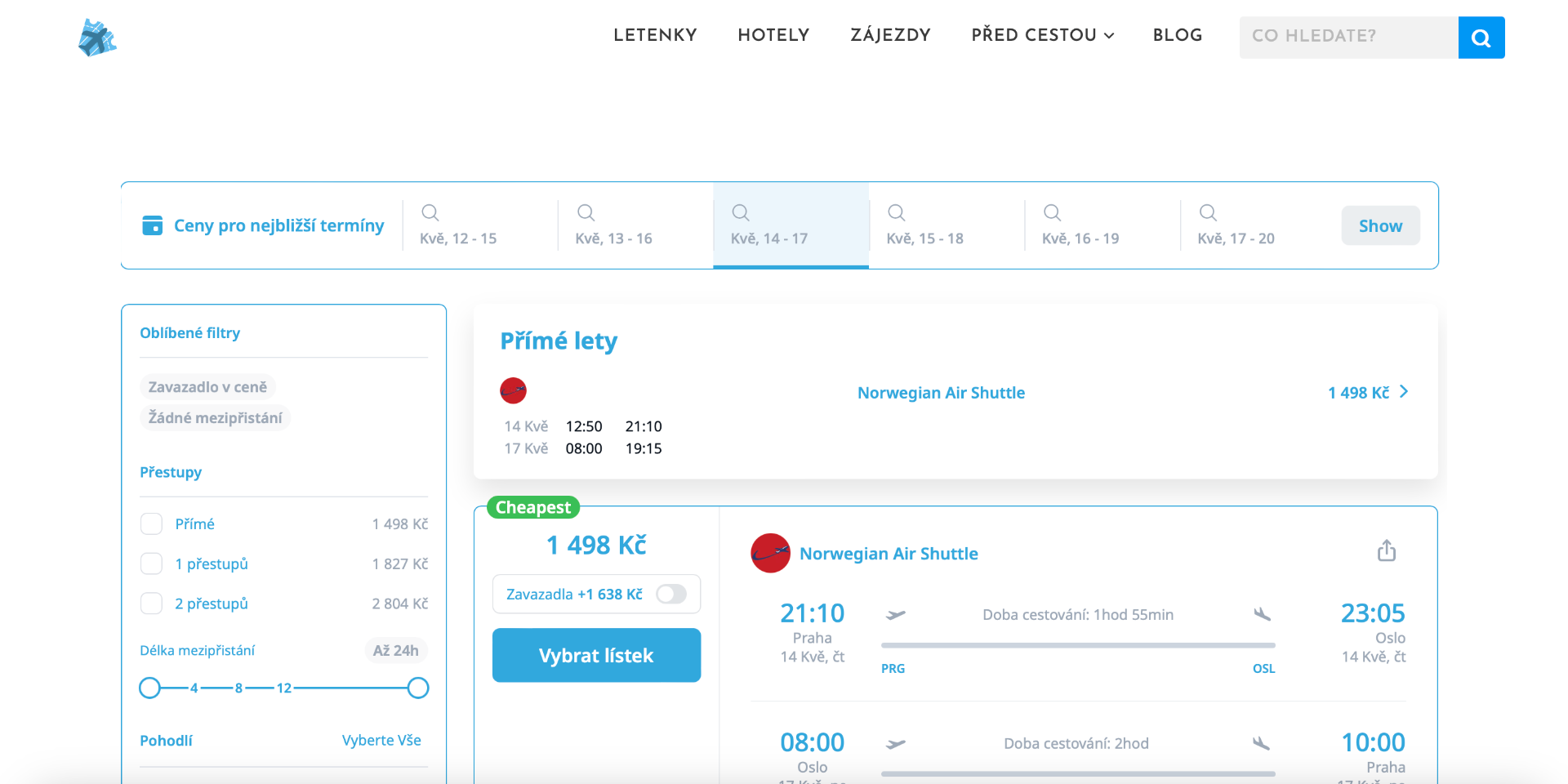This screenshot has height=784, width=1568.
Task: Click magnifier icon above Kvě, 17 - 20
Action: coord(1208,213)
